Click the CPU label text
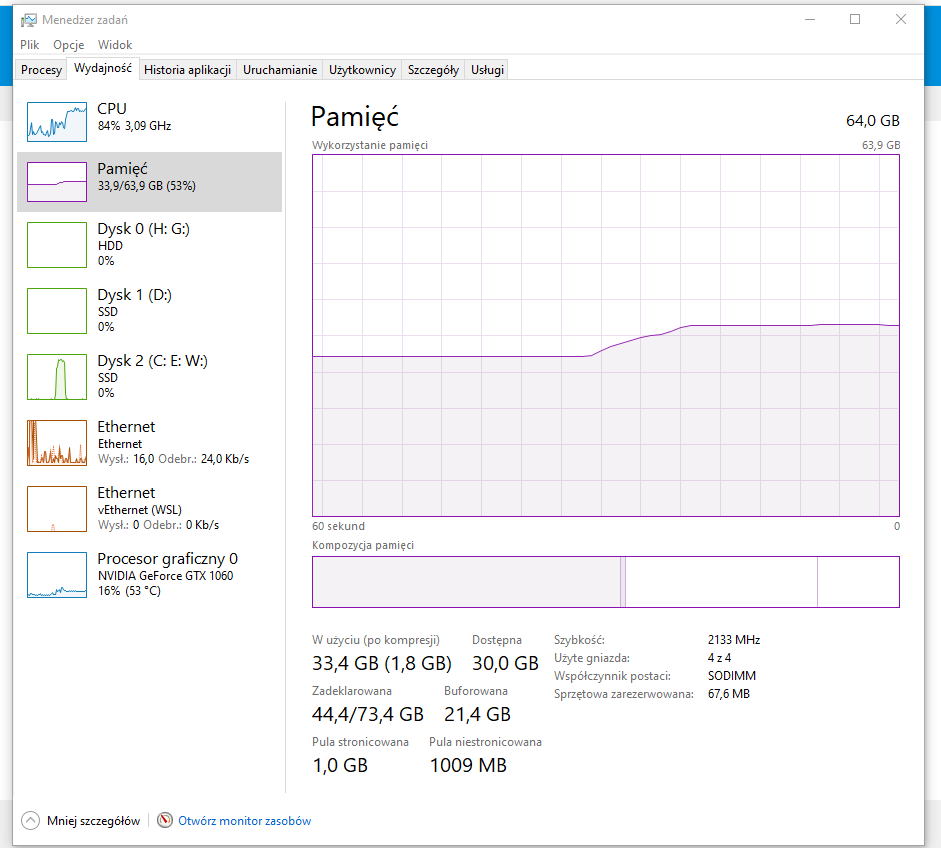The image size is (941, 848). tap(112, 109)
